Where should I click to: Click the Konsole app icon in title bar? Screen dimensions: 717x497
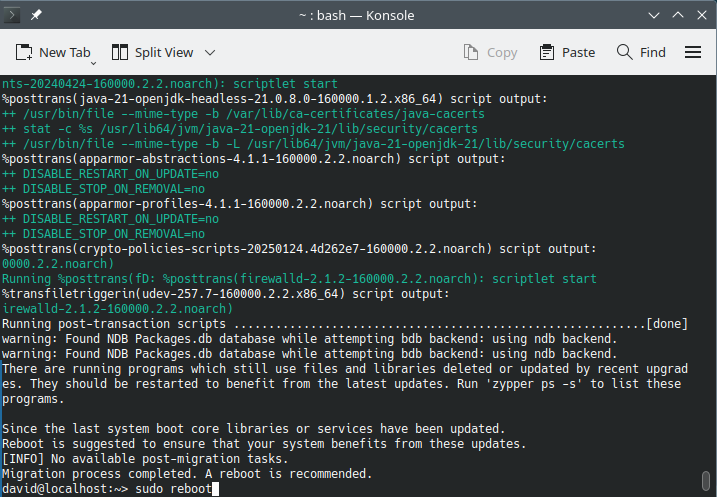pyautogui.click(x=12, y=15)
